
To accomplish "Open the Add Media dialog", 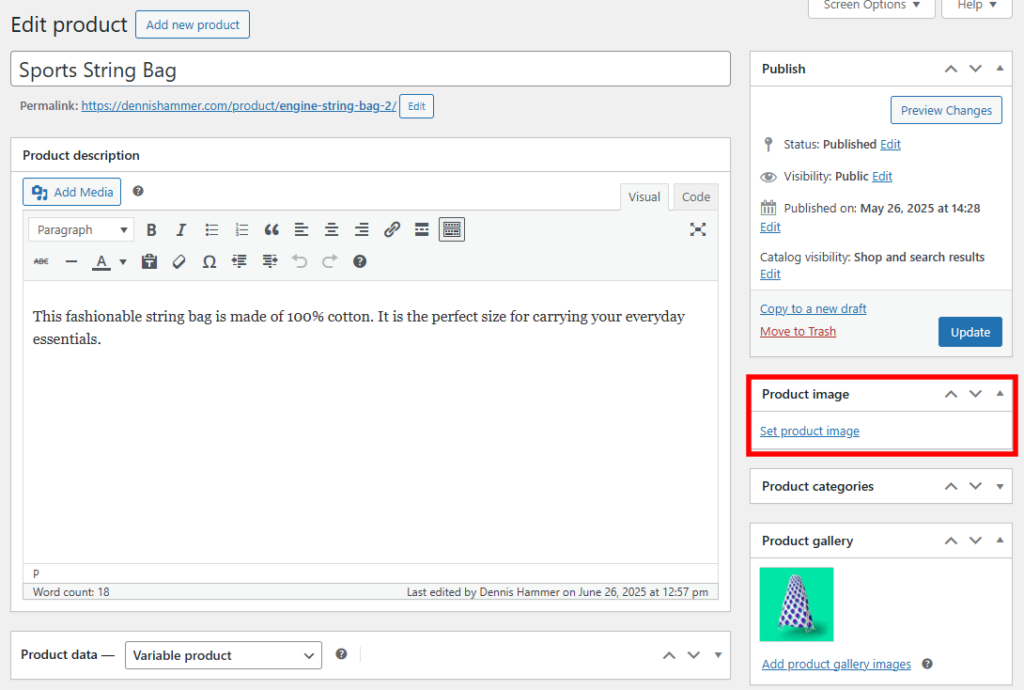I will point(71,191).
